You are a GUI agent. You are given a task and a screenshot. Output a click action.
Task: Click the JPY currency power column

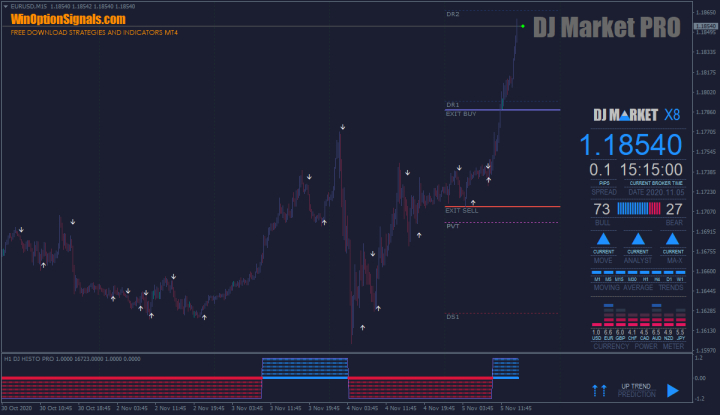681,317
